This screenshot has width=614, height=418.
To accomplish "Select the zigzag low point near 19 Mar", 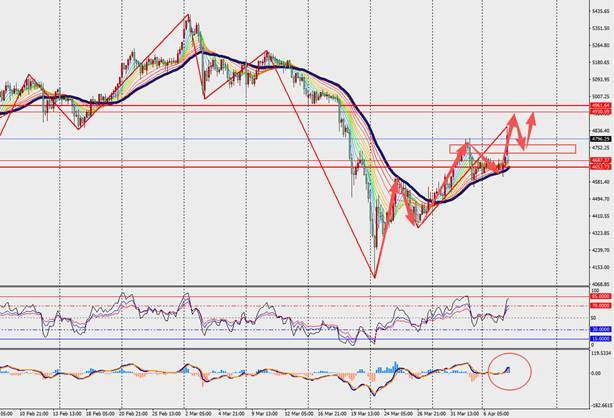I will tap(374, 277).
